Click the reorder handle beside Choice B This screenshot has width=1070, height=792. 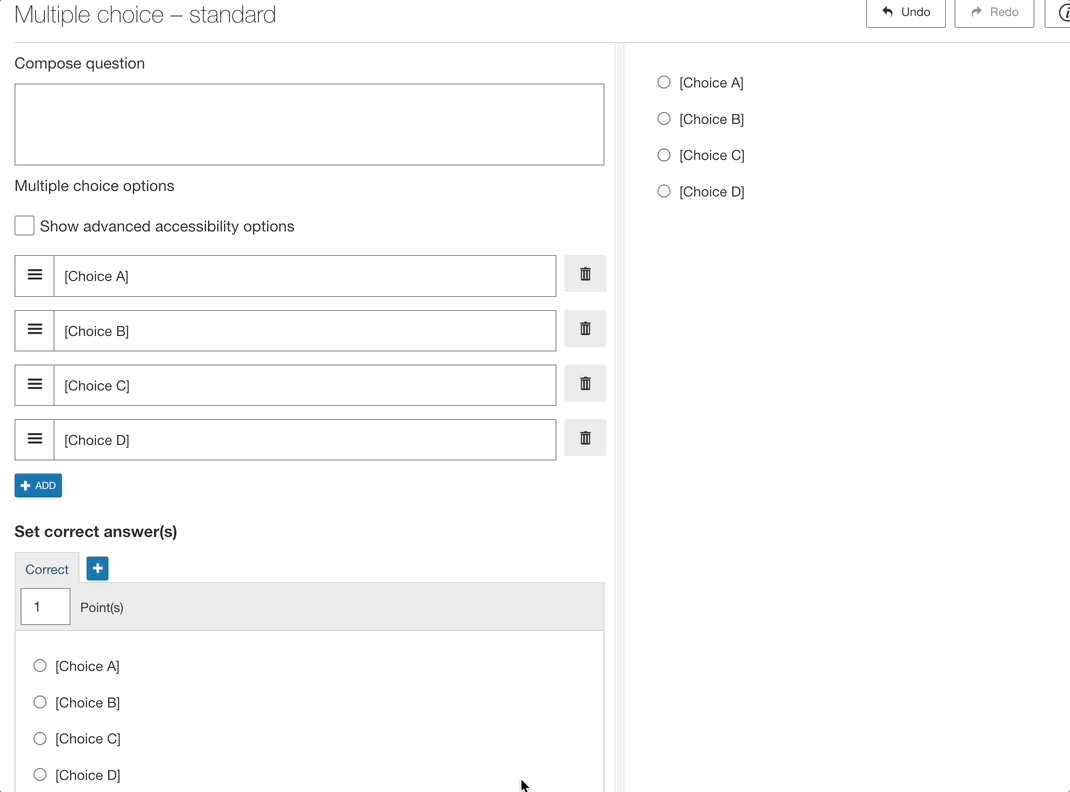[35, 330]
